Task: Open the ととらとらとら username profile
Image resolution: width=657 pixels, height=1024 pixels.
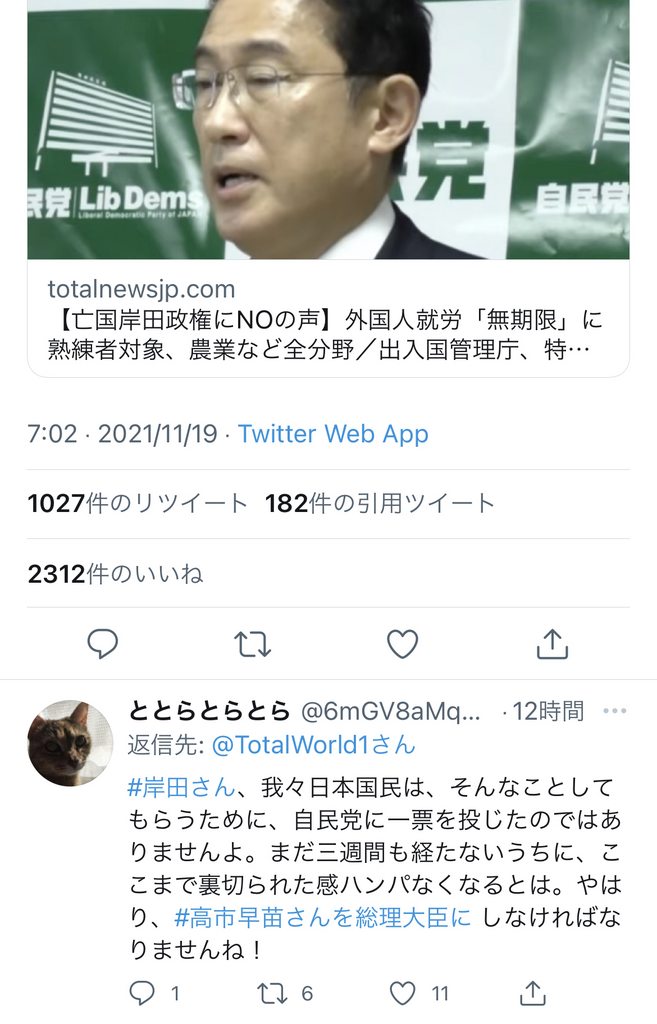Action: (x=209, y=711)
